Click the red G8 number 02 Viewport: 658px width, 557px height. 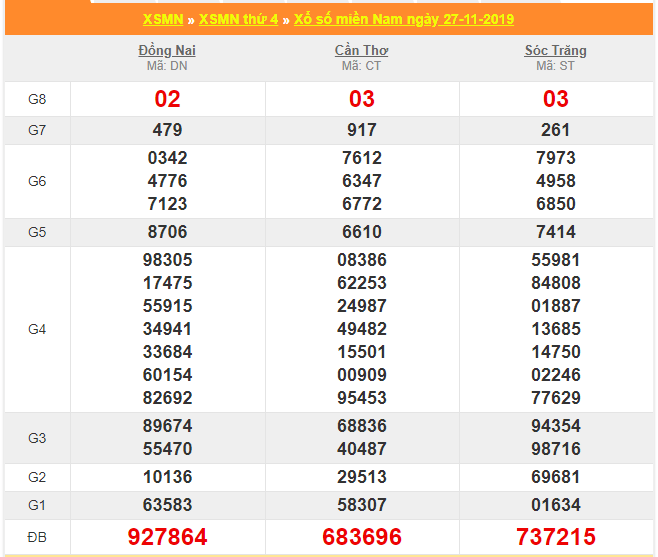coord(167,99)
